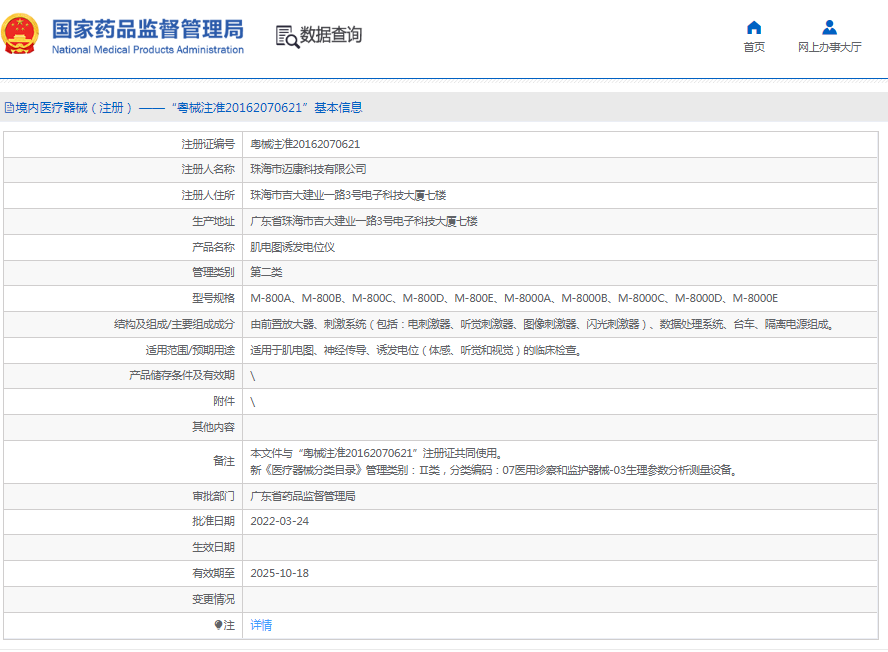Viewport: 888px width, 652px height.
Task: Click the approval date 2022-03-24
Action: click(279, 521)
